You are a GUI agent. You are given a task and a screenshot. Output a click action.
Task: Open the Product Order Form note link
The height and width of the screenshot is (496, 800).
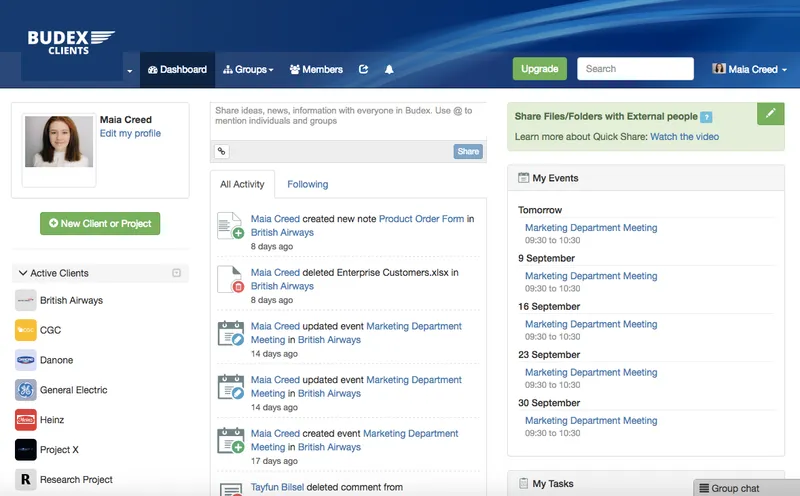click(x=421, y=218)
